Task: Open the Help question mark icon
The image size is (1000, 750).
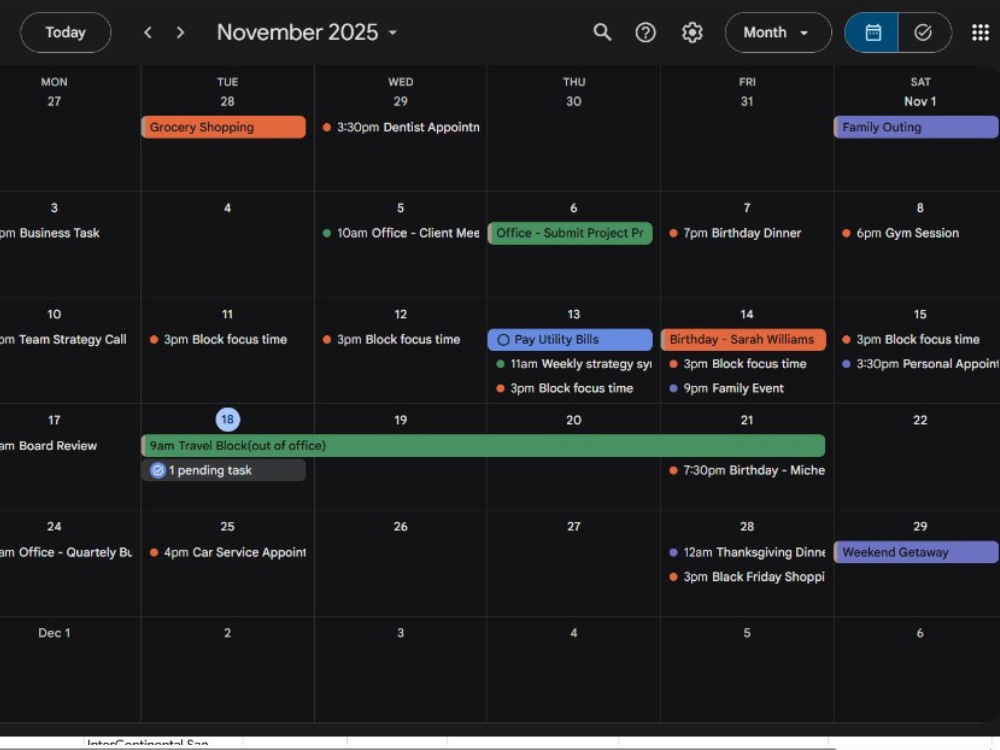Action: (x=645, y=33)
